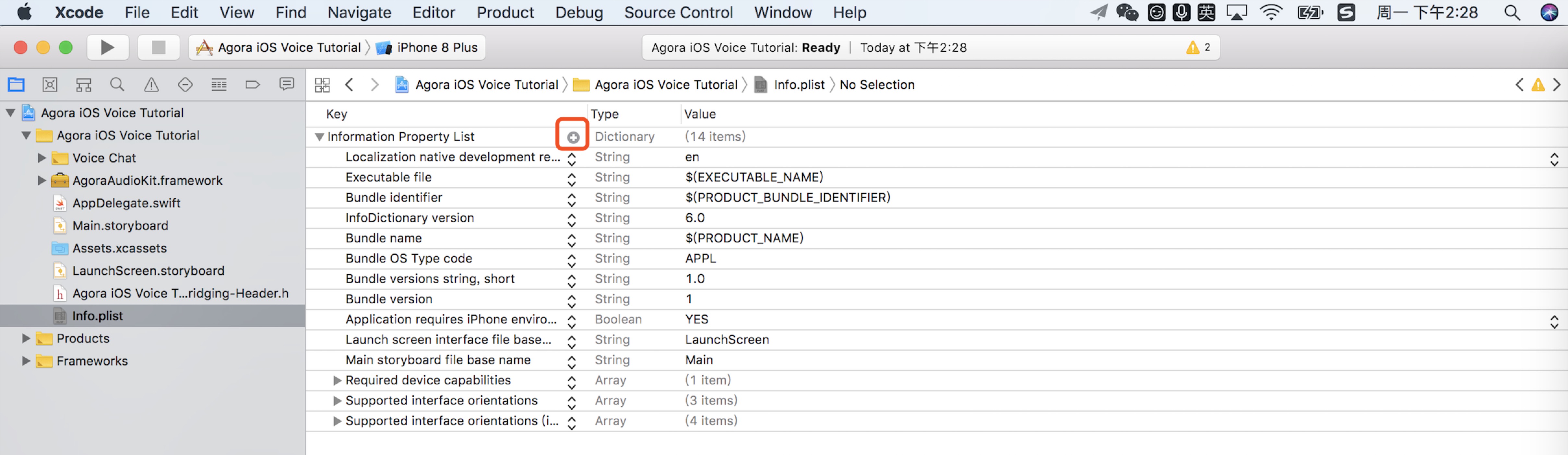Select Agora iOS Voice Tutorial scheme
The image size is (1568, 455).
click(x=279, y=47)
